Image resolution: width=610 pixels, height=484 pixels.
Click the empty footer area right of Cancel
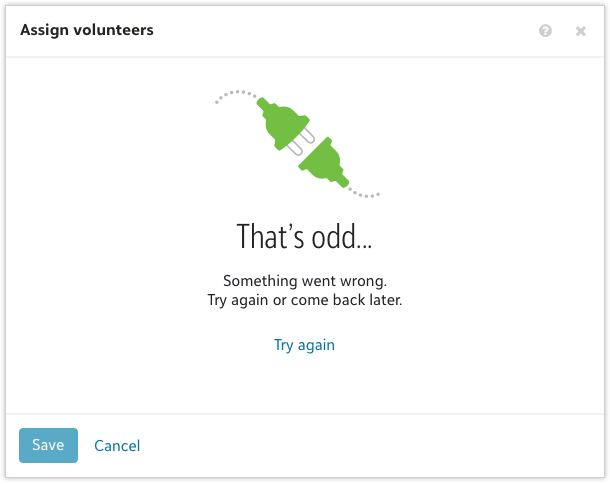point(370,446)
